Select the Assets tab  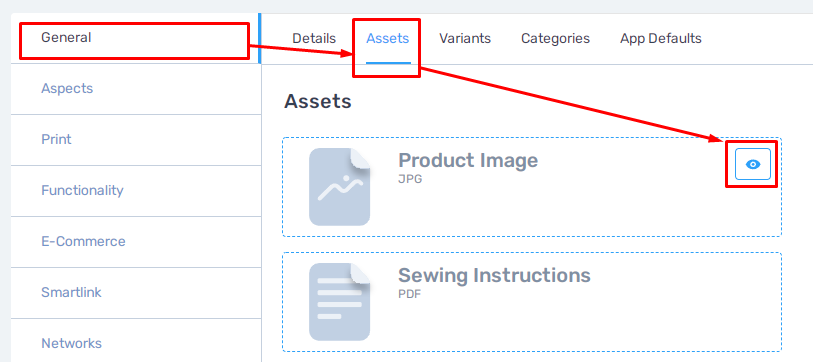[388, 39]
